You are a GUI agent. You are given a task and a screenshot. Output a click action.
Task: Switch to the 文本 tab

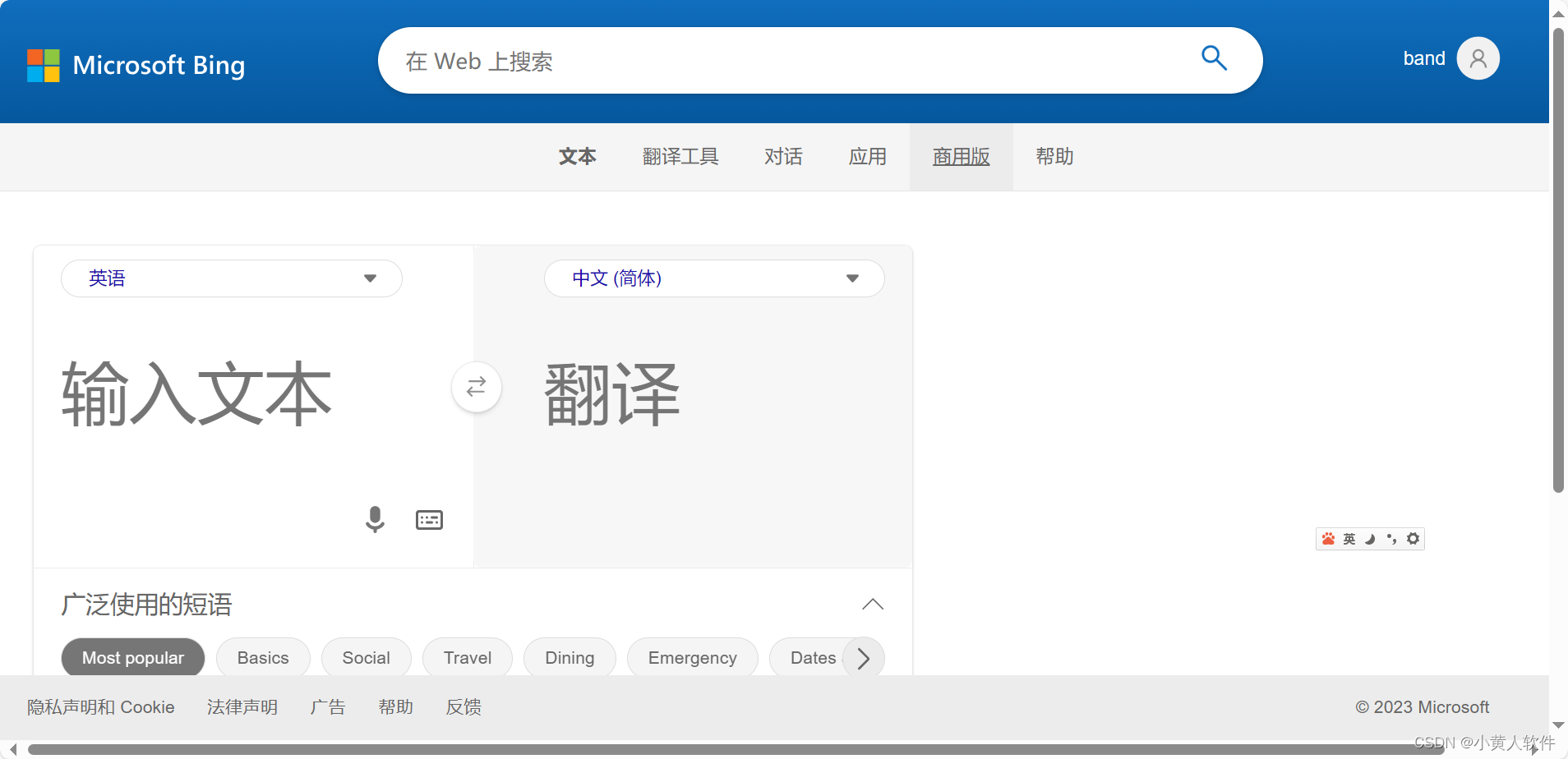coord(578,157)
